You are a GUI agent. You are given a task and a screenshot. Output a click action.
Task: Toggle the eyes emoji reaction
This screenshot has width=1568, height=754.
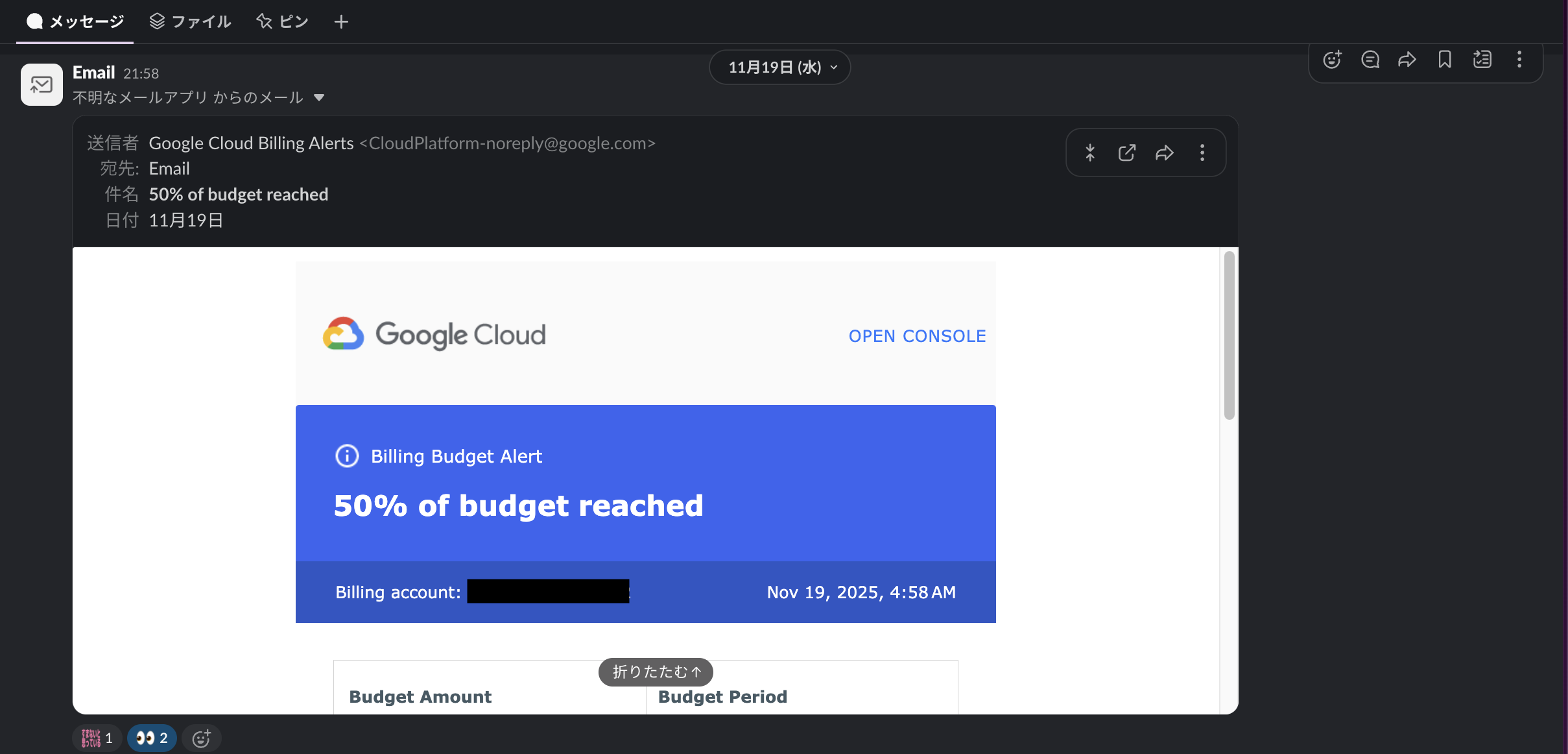pyautogui.click(x=152, y=738)
